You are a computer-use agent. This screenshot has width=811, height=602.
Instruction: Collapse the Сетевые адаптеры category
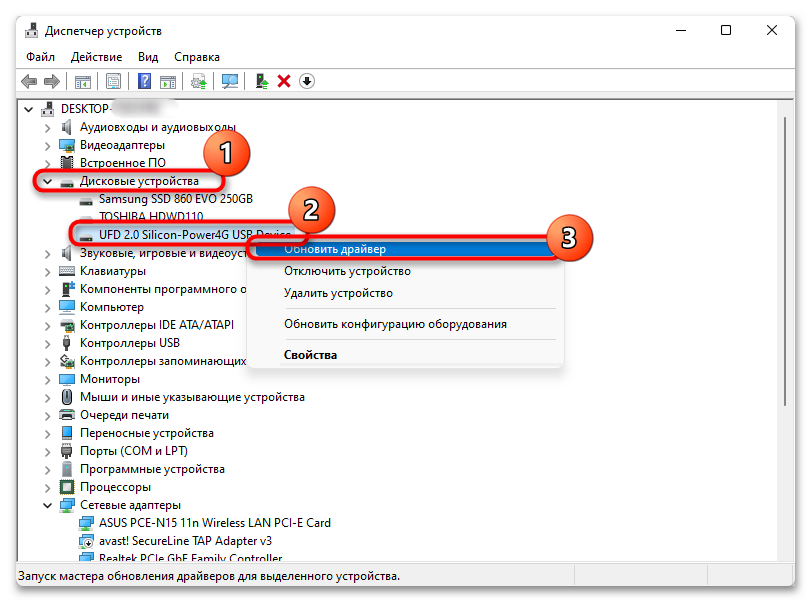[47, 506]
